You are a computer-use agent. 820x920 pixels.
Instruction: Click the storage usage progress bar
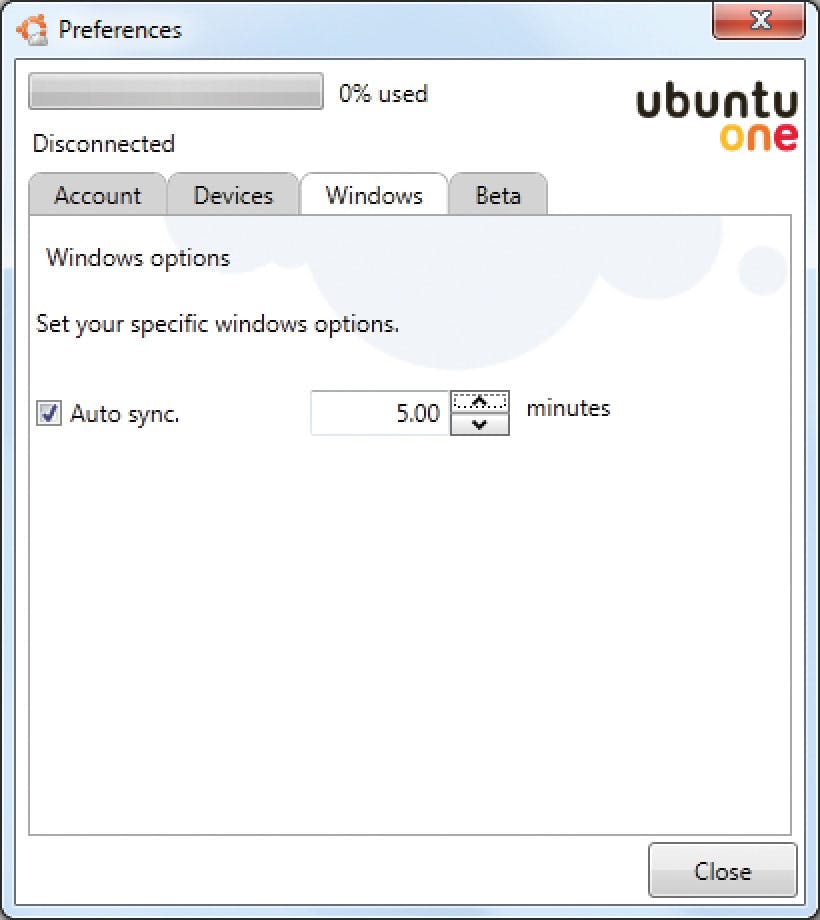(x=176, y=91)
